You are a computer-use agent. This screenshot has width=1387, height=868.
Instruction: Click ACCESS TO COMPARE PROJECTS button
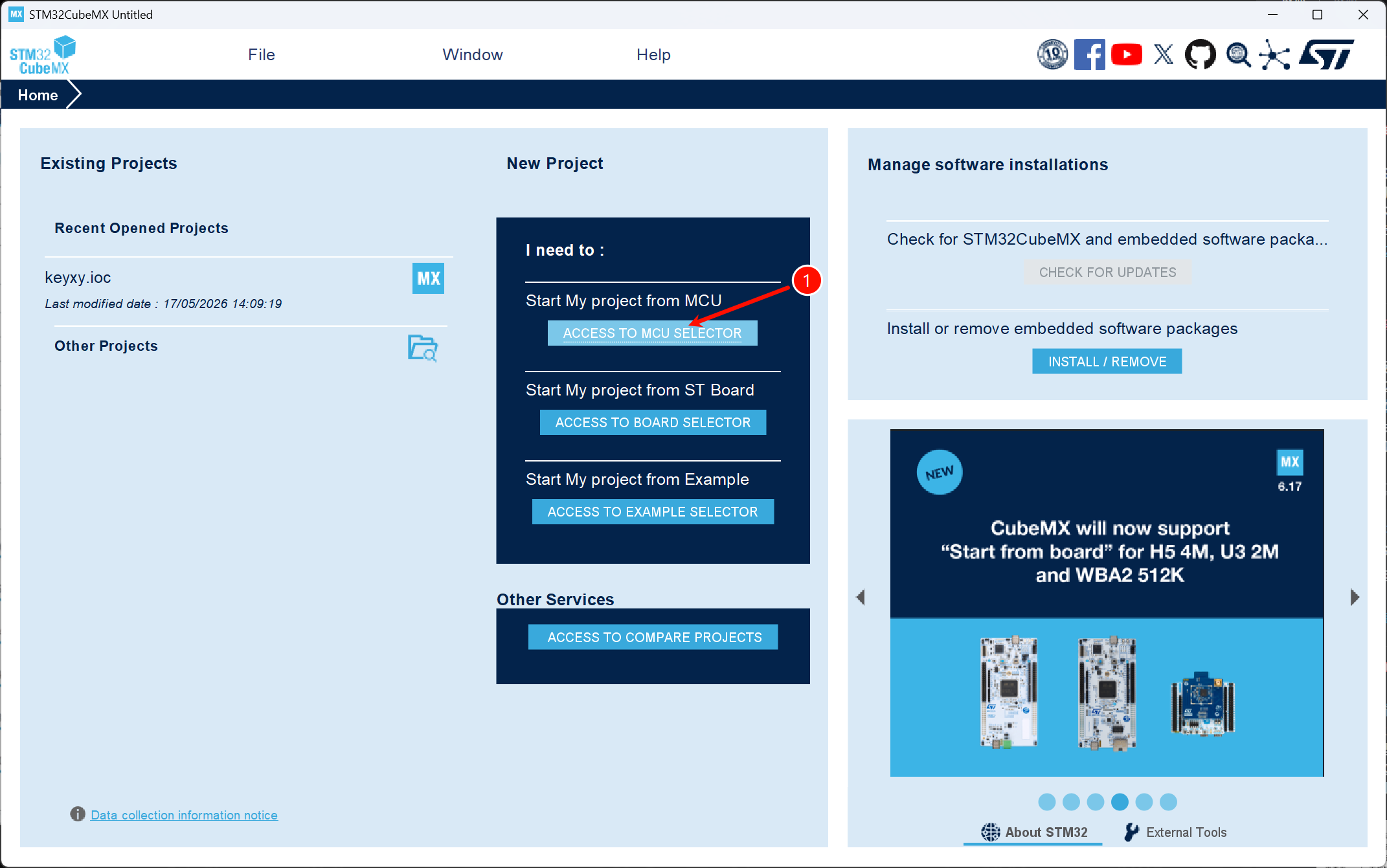(x=653, y=638)
